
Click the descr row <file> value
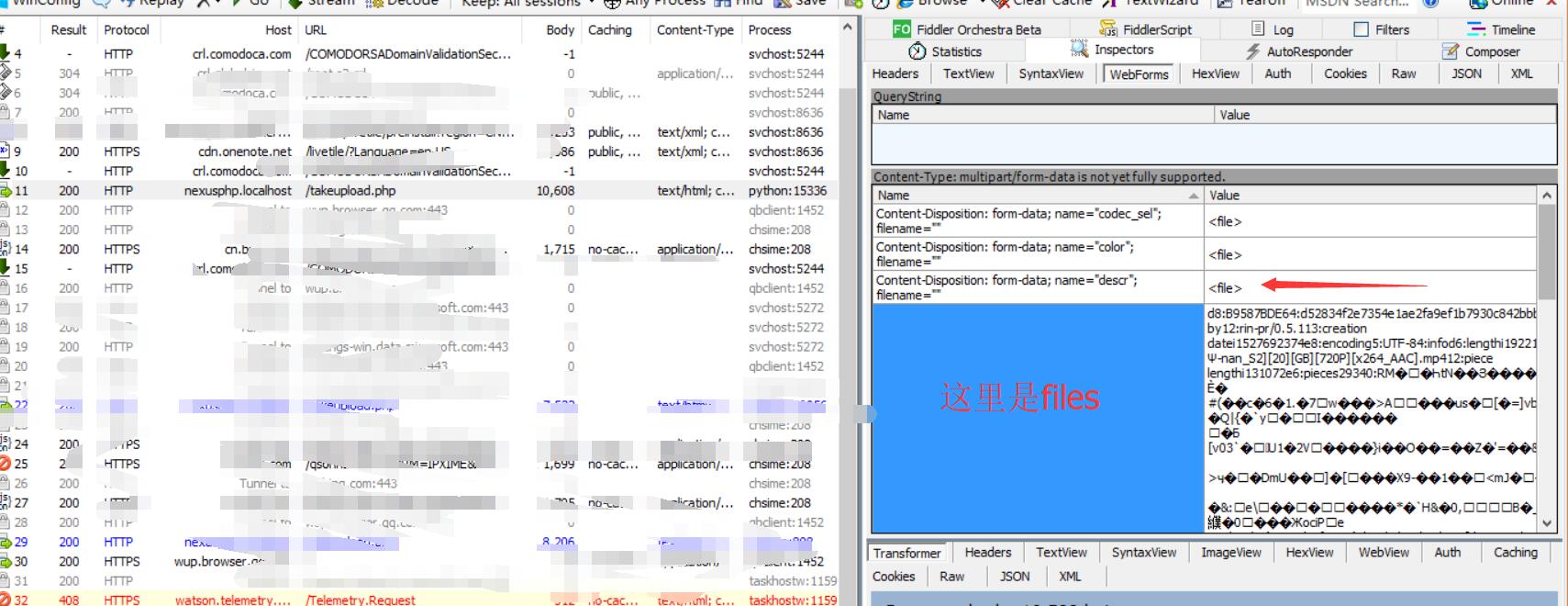click(1225, 287)
